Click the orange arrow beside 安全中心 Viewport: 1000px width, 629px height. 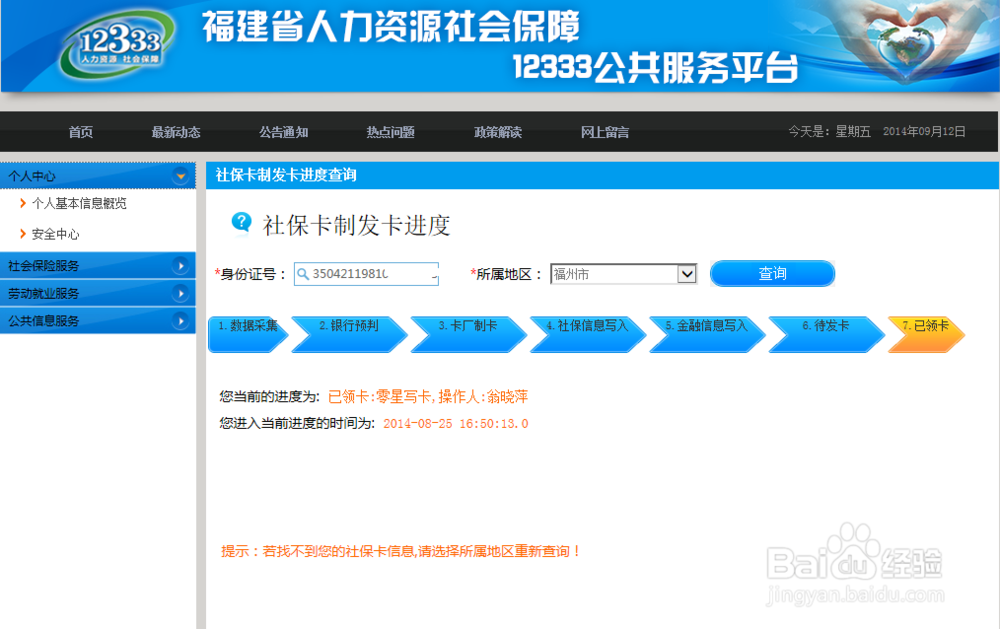coord(21,232)
